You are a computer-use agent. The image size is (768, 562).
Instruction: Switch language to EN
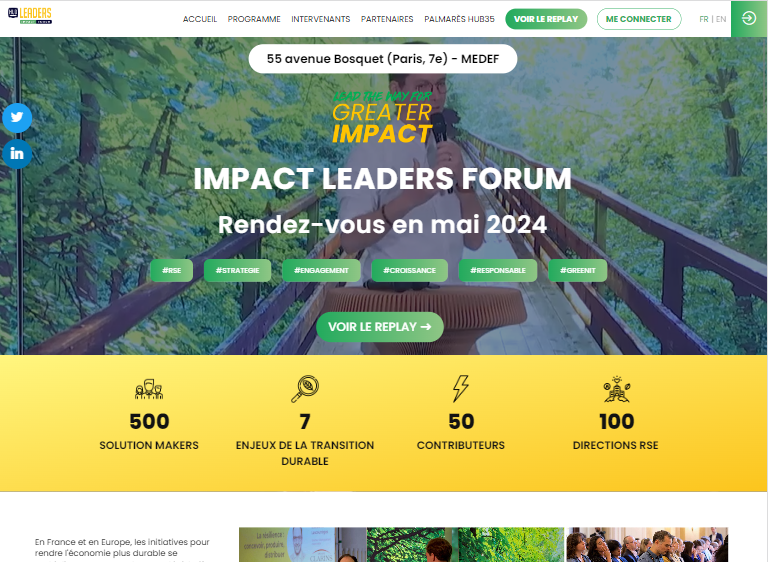tap(721, 19)
